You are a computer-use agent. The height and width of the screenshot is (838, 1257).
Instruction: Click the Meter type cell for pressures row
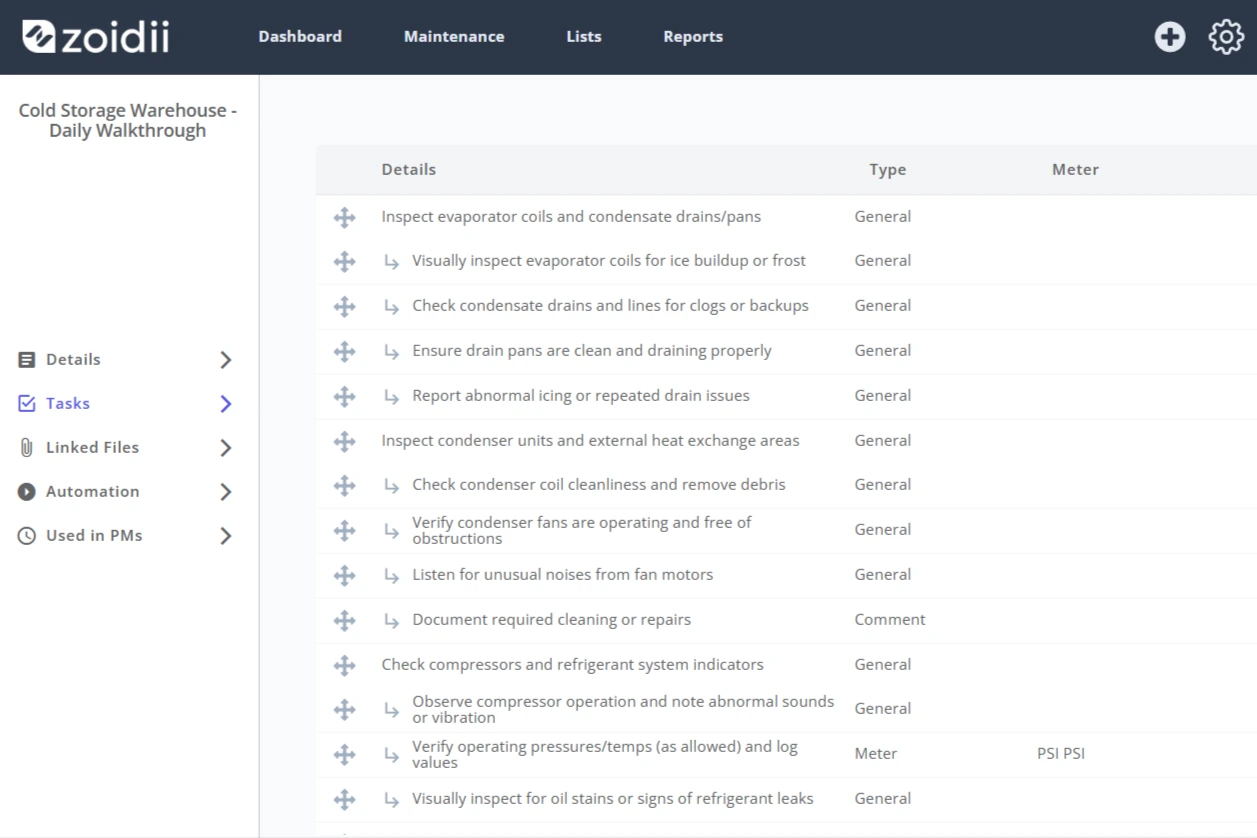point(875,754)
